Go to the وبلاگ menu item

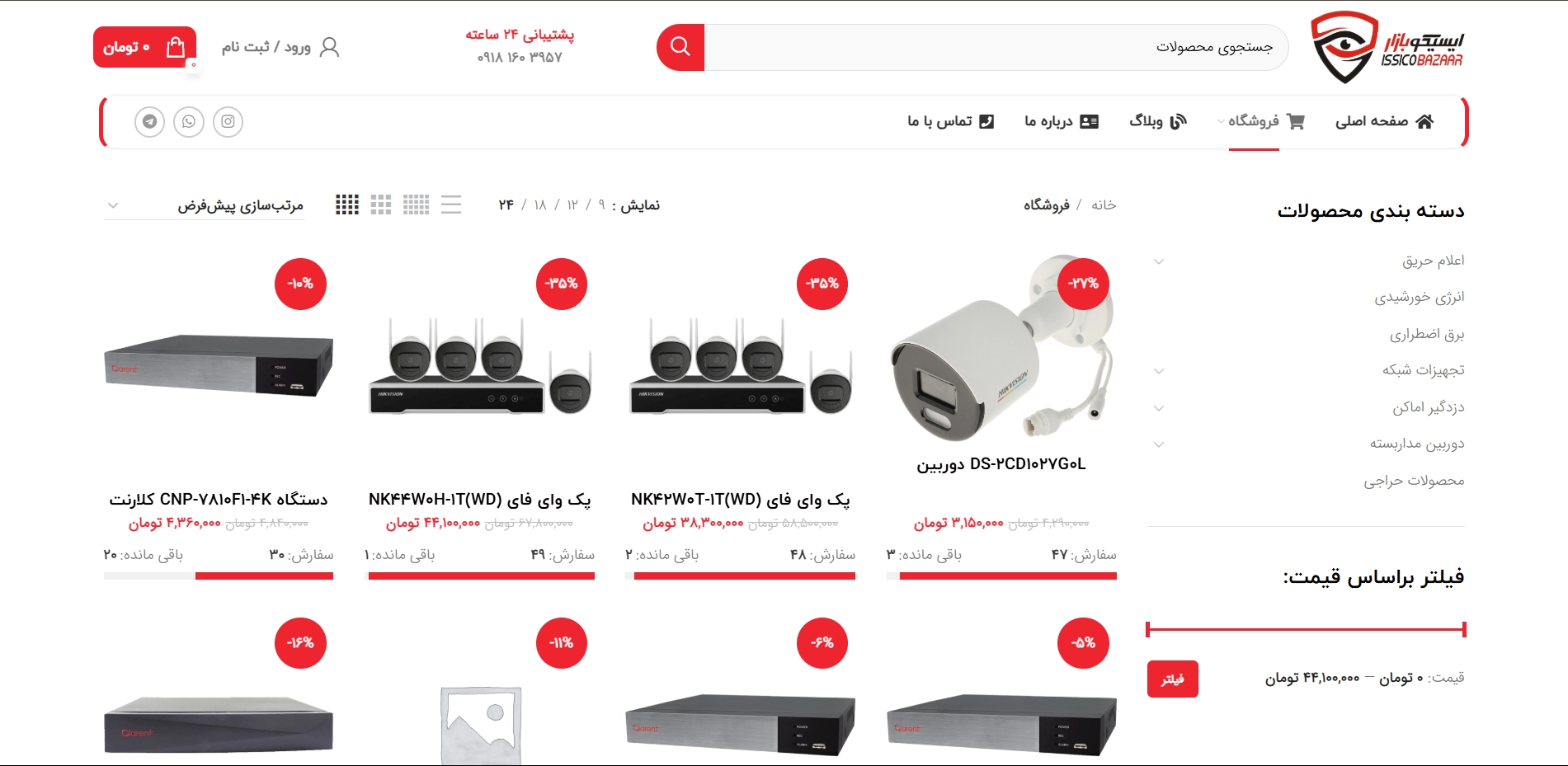click(1158, 121)
